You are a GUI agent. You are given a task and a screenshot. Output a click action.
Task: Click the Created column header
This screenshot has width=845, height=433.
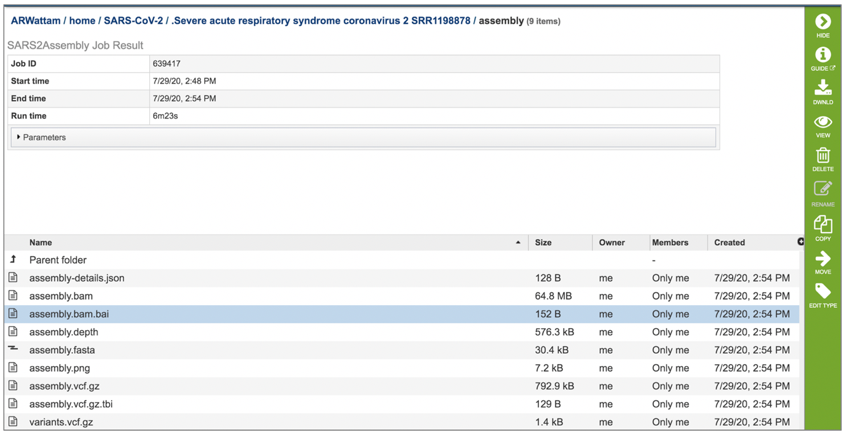pyautogui.click(x=729, y=243)
